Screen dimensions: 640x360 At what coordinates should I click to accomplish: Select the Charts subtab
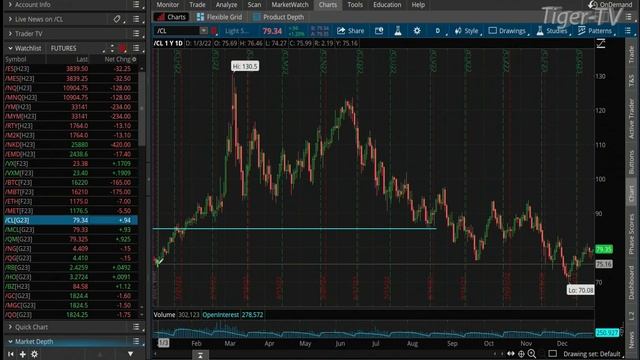coord(171,17)
